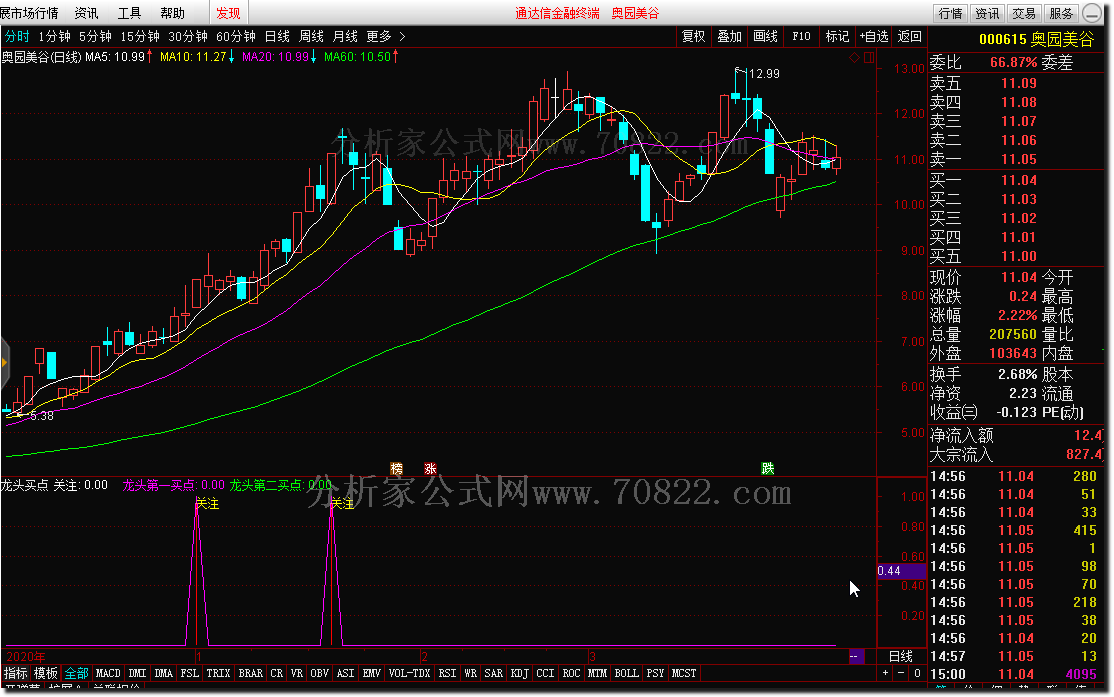
Task: Click the 资讯 button at top right
Action: (987, 13)
